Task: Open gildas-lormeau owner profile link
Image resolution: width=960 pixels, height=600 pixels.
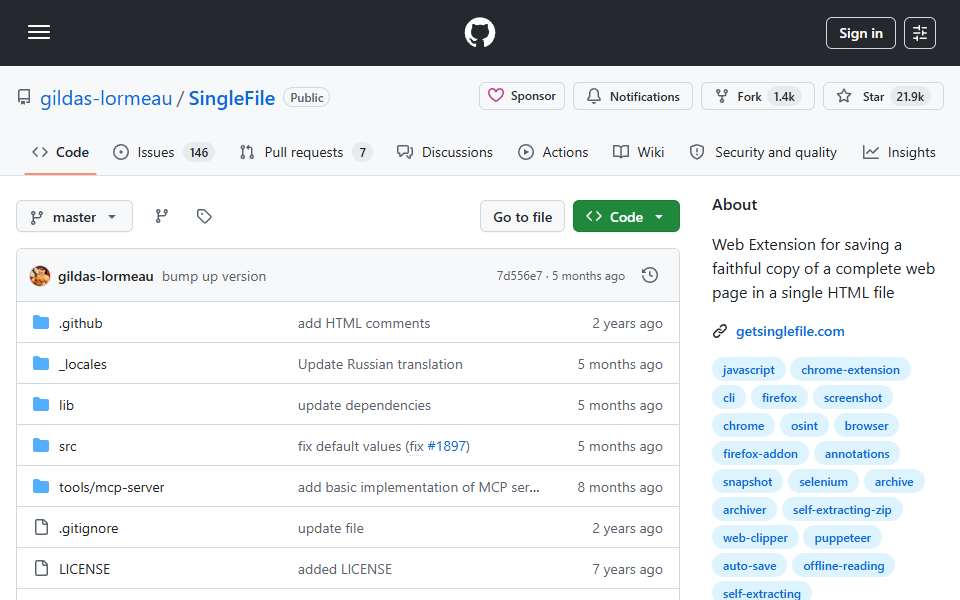Action: pyautogui.click(x=106, y=98)
